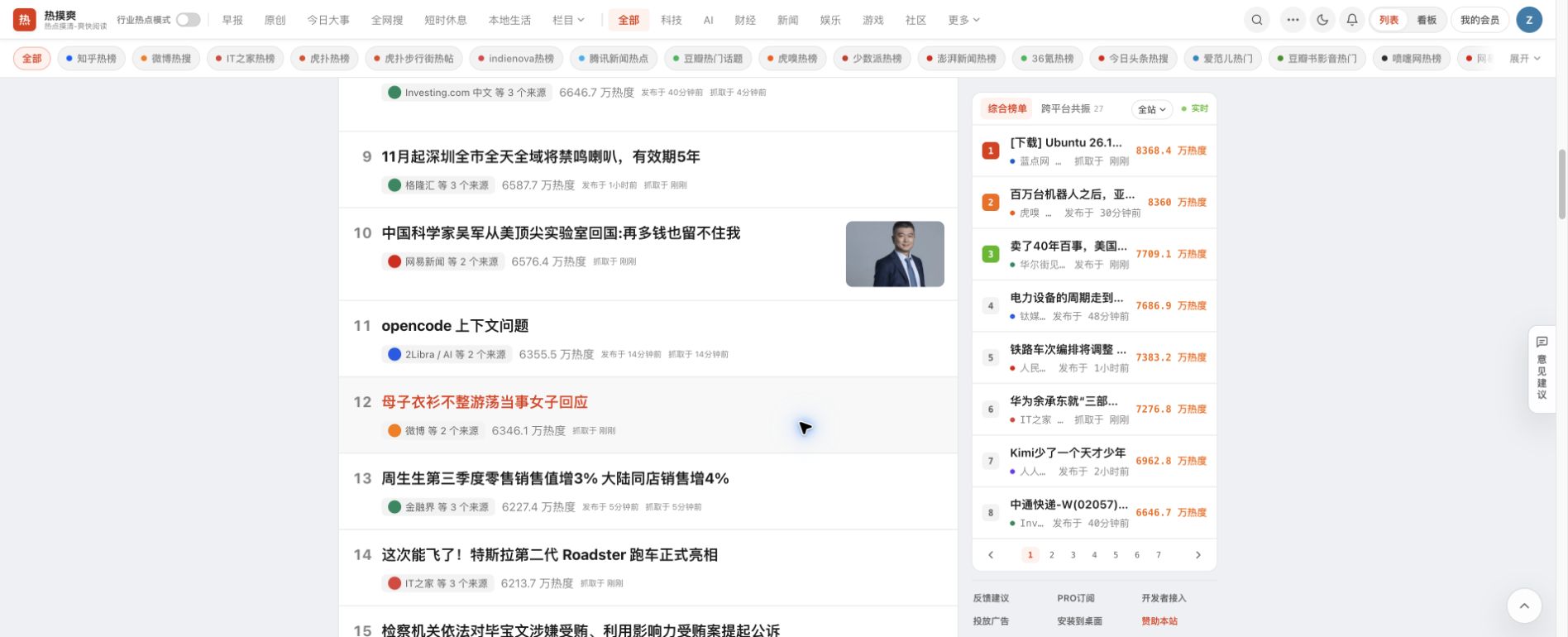
Task: Open search with the magnifier icon
Action: 1257,20
